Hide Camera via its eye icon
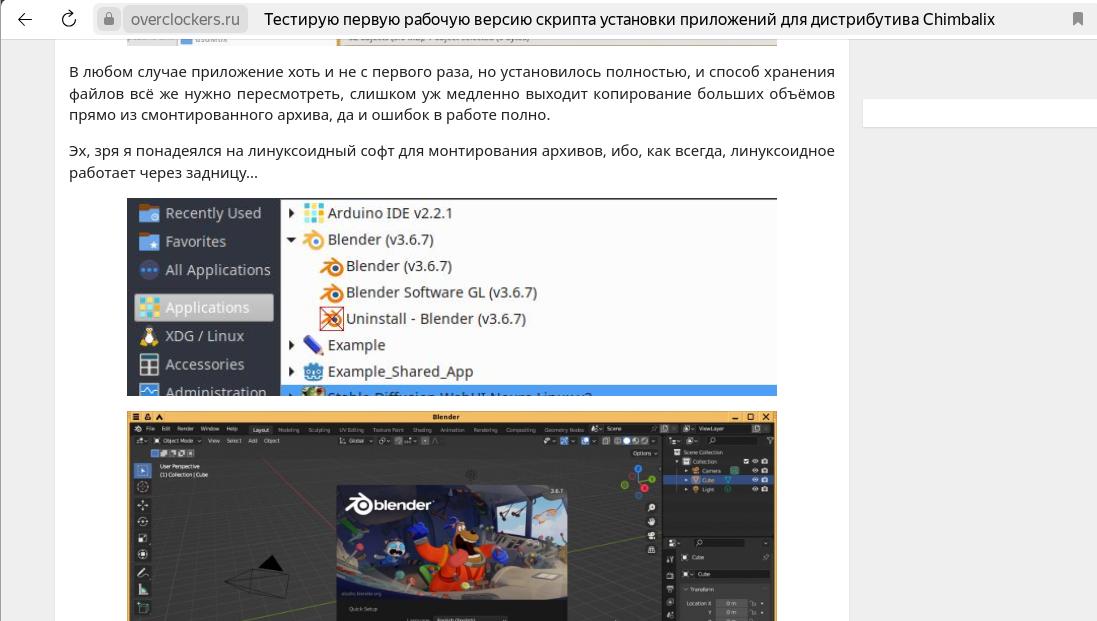This screenshot has height=621, width=1097. (755, 471)
